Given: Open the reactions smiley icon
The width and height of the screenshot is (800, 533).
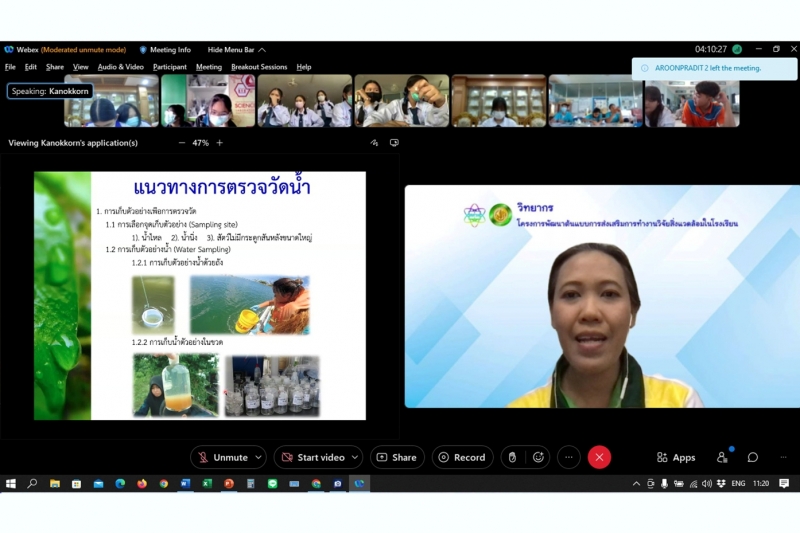Looking at the screenshot, I should [539, 457].
